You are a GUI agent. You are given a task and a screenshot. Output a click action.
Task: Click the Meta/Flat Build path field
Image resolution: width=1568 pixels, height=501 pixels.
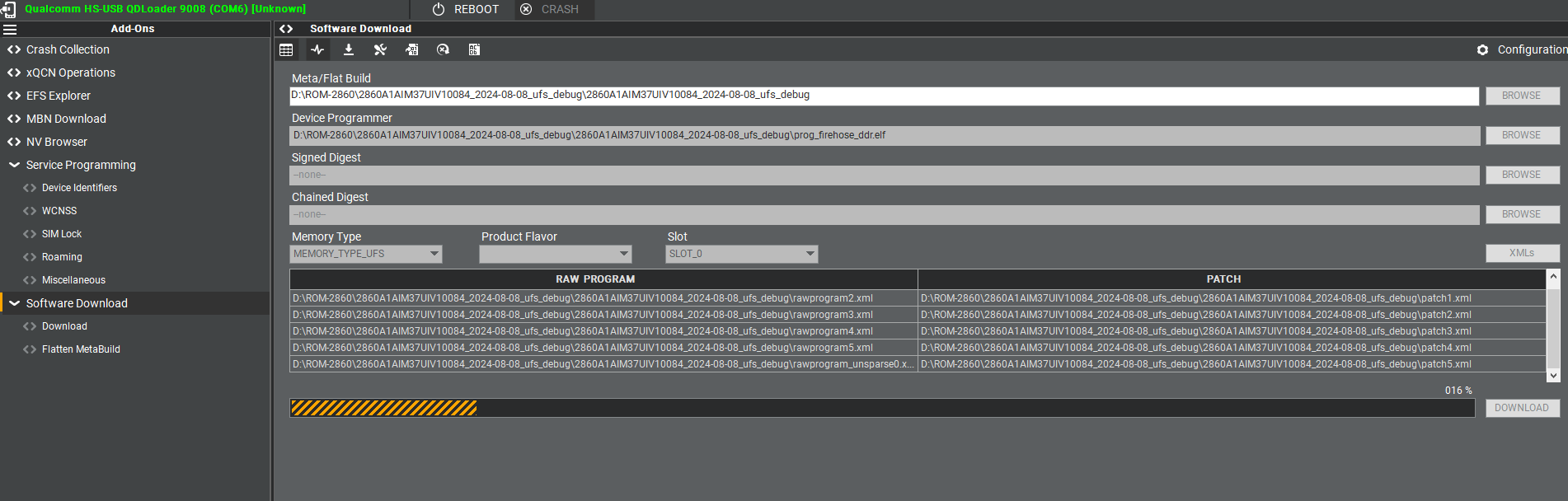coord(884,96)
